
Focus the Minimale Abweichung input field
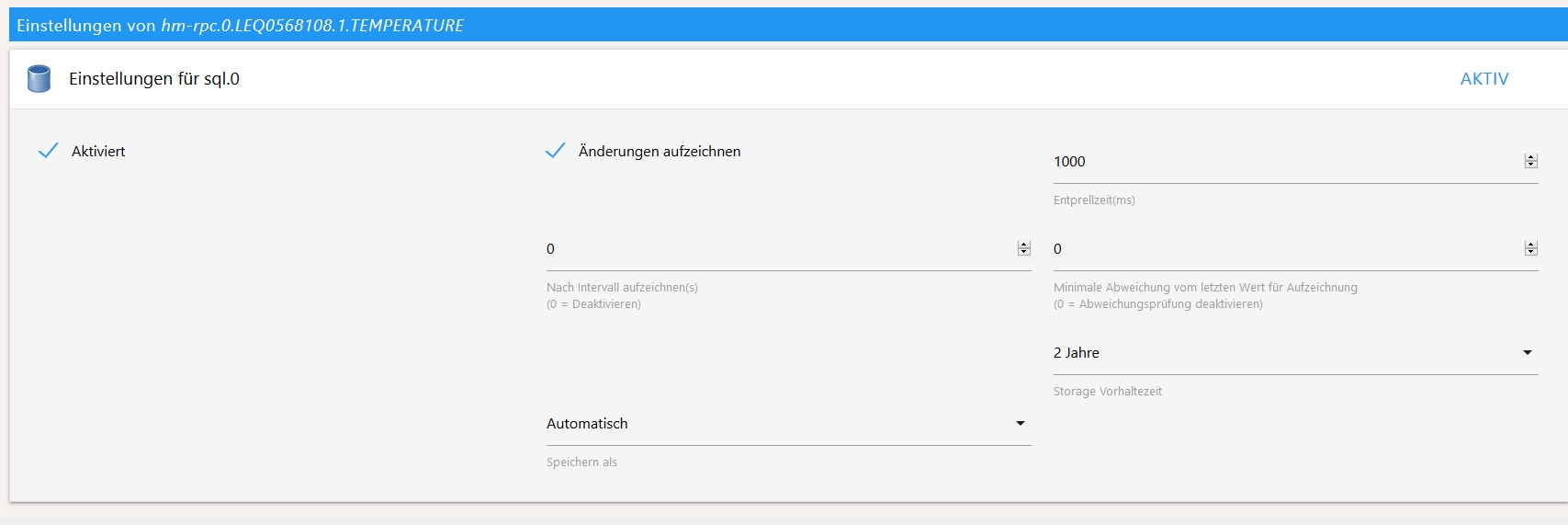pyautogui.click(x=1277, y=249)
